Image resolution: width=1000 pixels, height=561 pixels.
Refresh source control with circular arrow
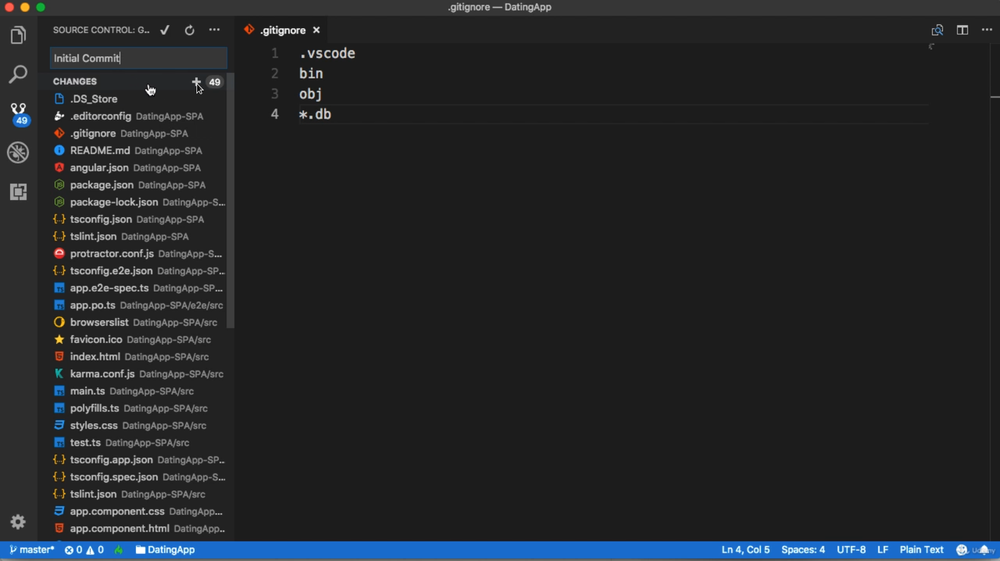pos(189,30)
